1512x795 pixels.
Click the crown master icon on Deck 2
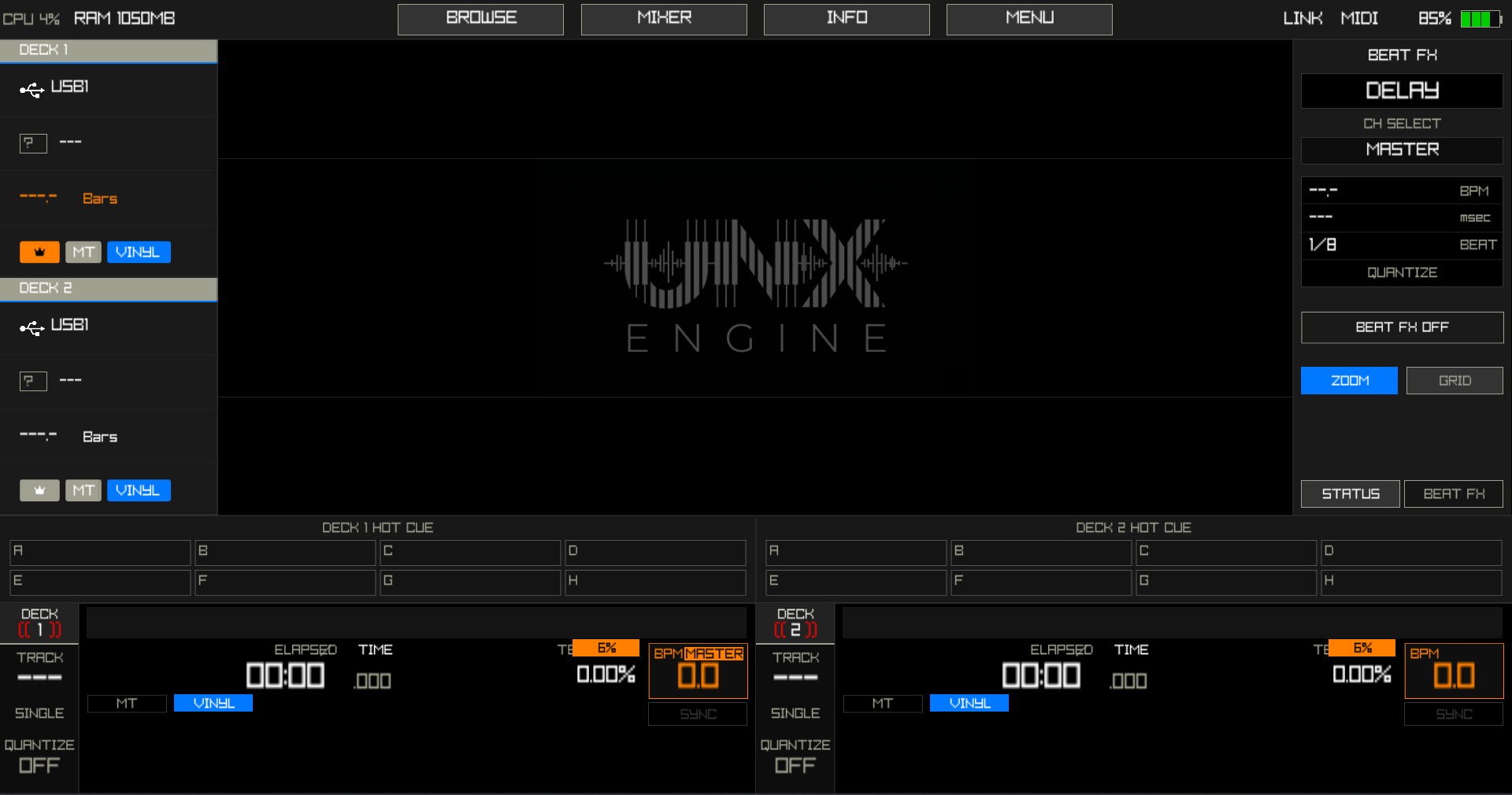tap(39, 490)
